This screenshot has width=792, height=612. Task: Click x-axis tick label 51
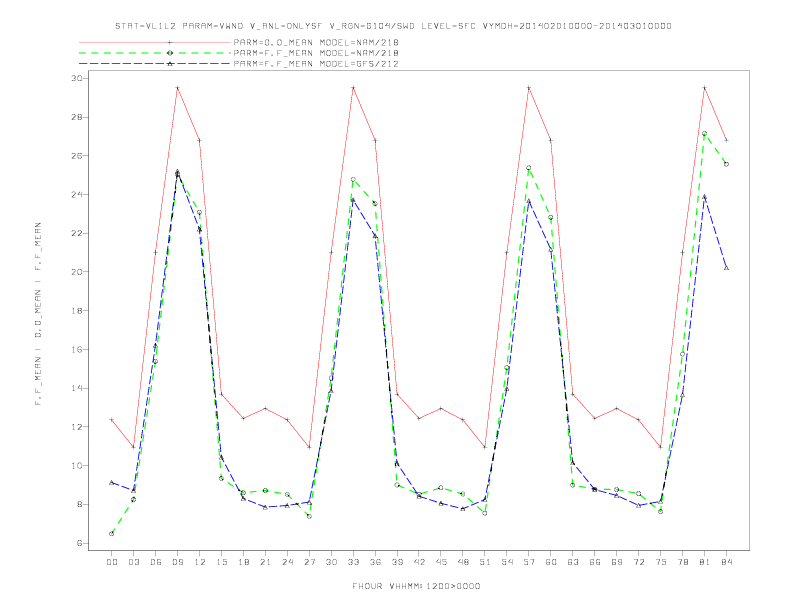pos(485,562)
